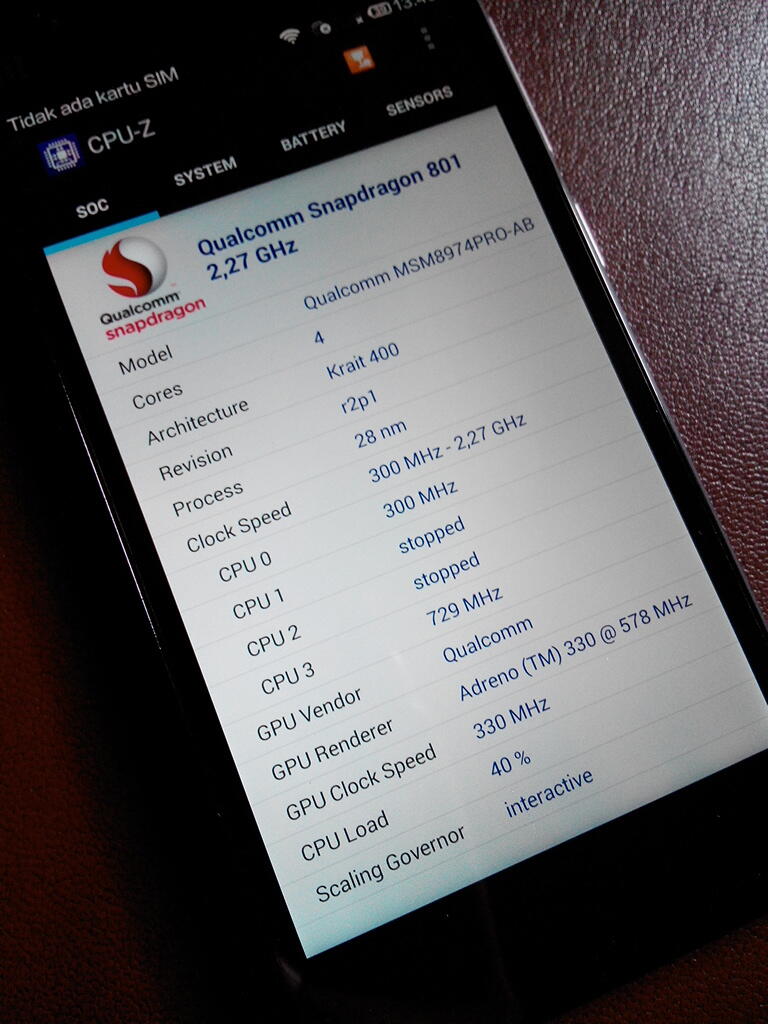Tap the CPU 3 label
Image resolution: width=768 pixels, height=1024 pixels.
(287, 678)
